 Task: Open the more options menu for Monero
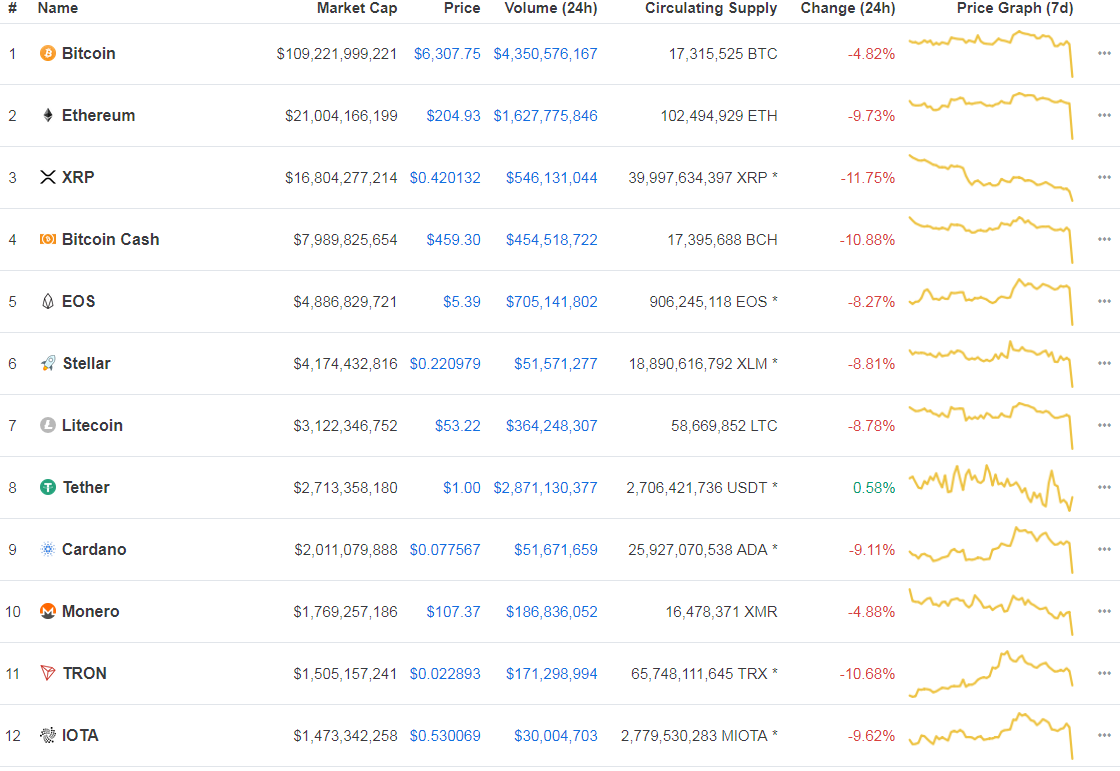tap(1104, 611)
